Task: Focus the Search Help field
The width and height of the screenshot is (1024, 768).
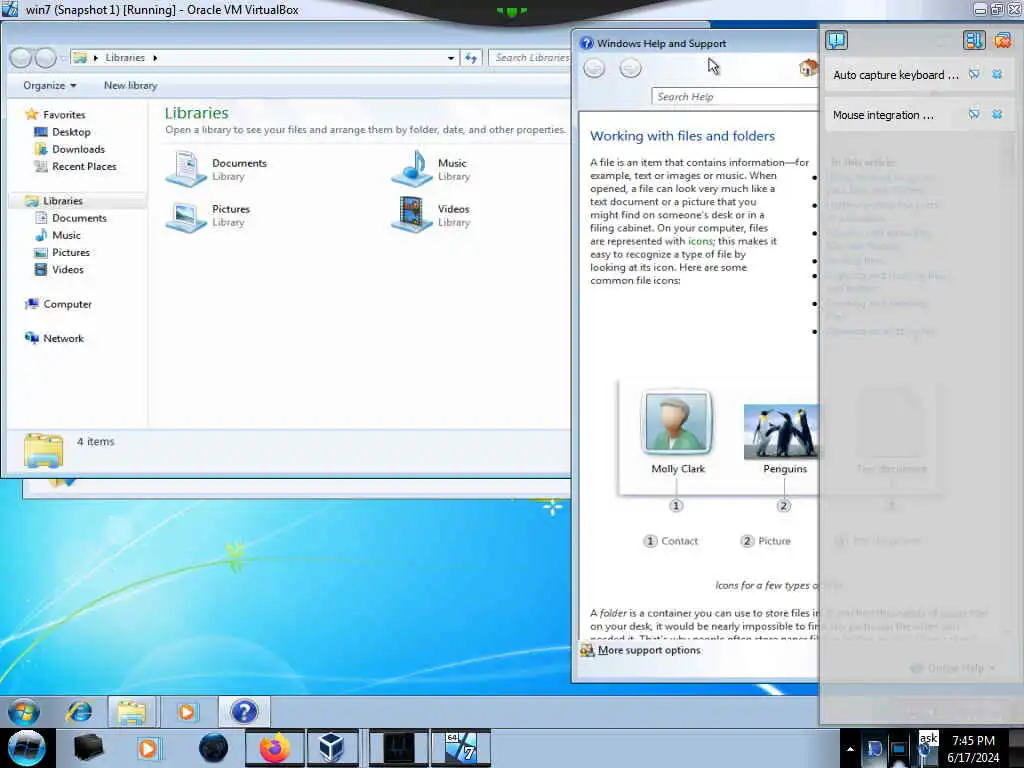Action: coord(735,97)
